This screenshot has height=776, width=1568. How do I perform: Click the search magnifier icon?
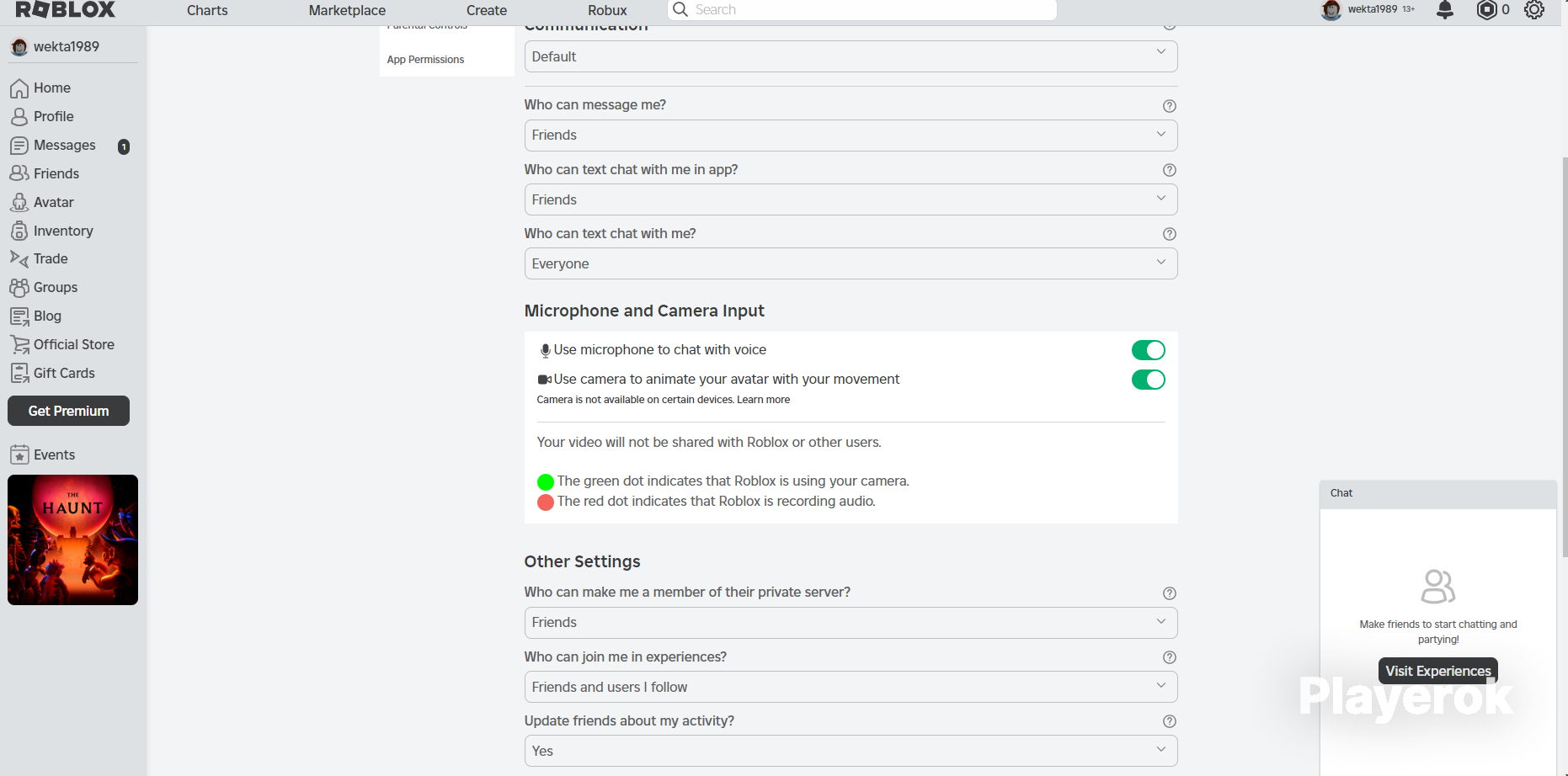tap(680, 10)
